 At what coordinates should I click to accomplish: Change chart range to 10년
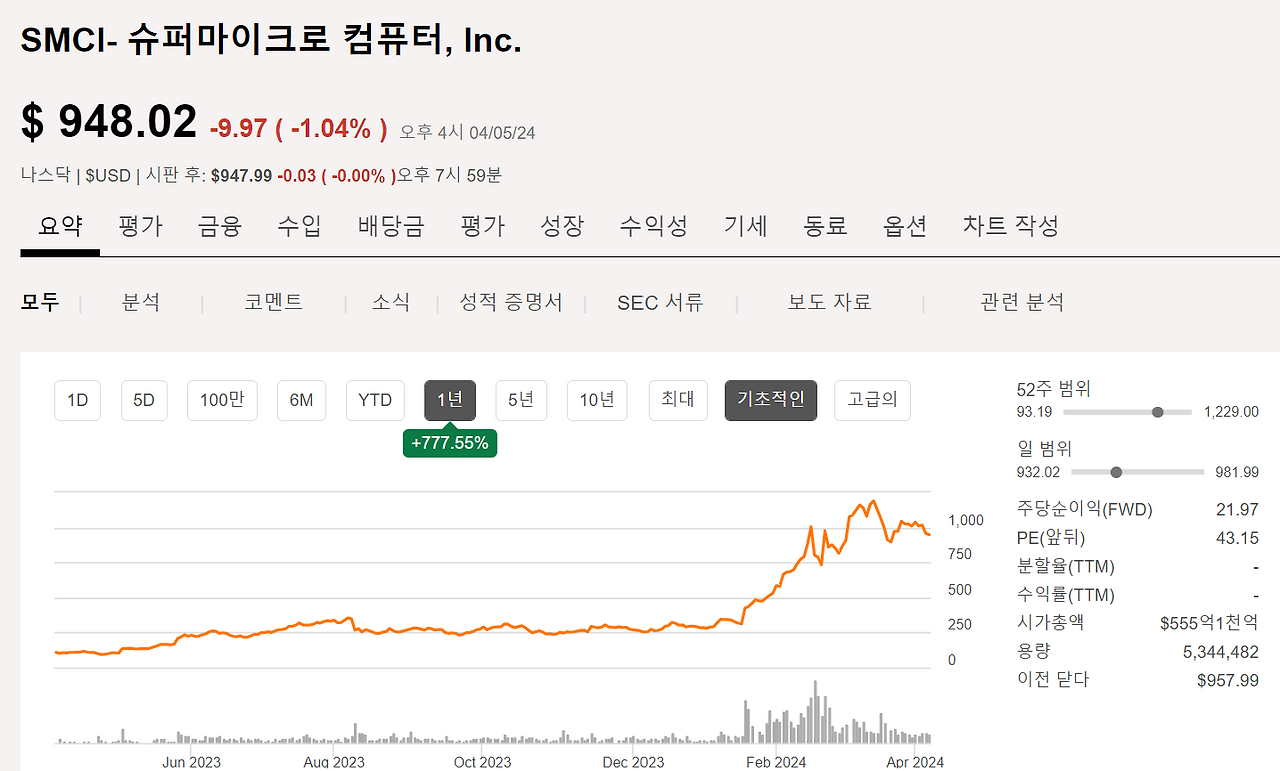point(597,401)
